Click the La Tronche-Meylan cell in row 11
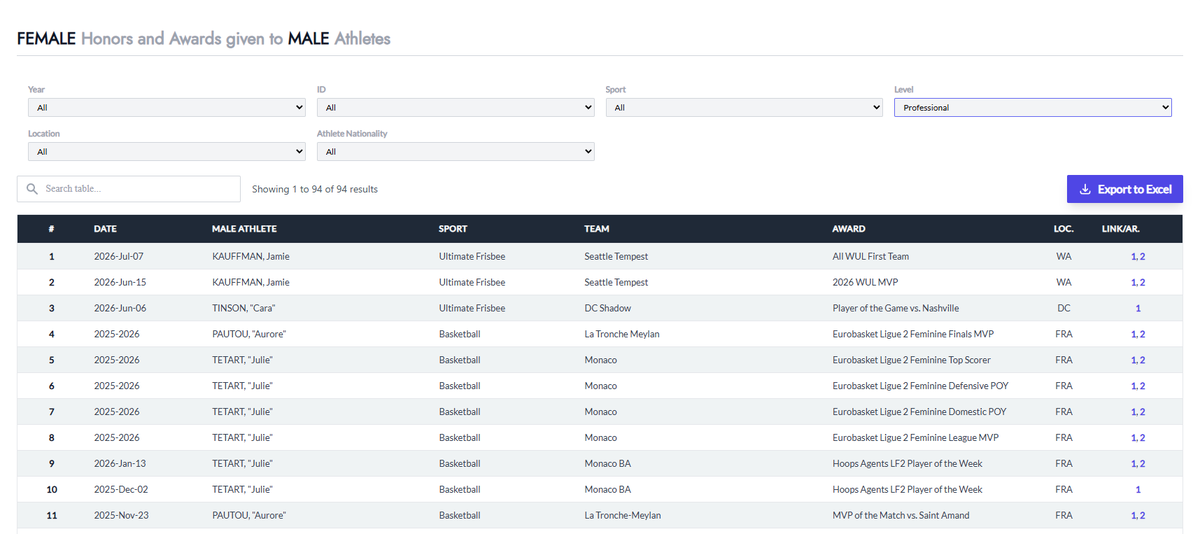The height and width of the screenshot is (534, 1200). 623,516
